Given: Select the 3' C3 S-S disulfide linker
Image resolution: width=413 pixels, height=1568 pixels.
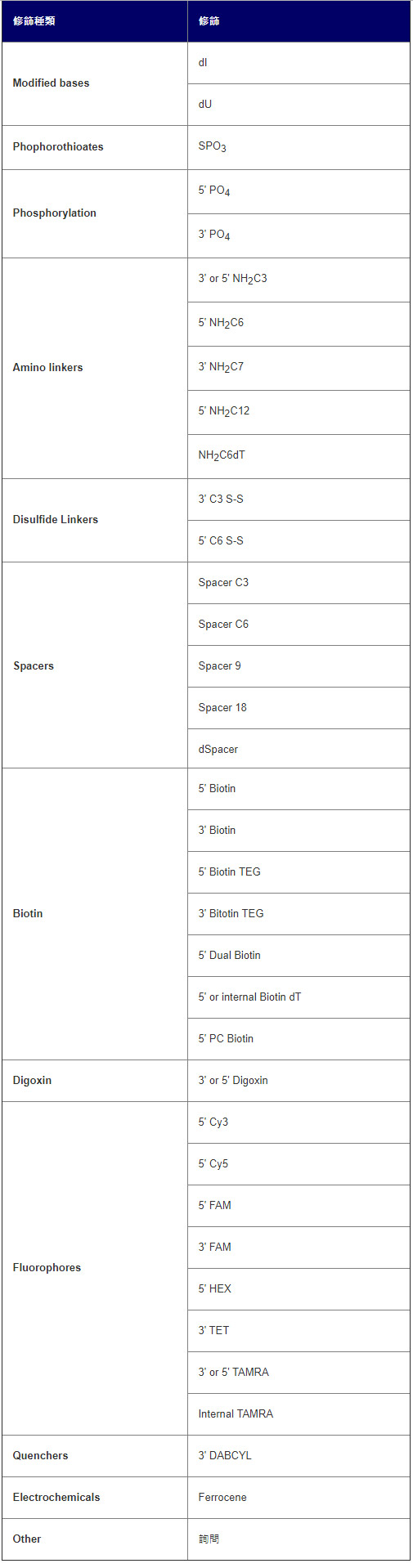Looking at the screenshot, I should pyautogui.click(x=299, y=500).
